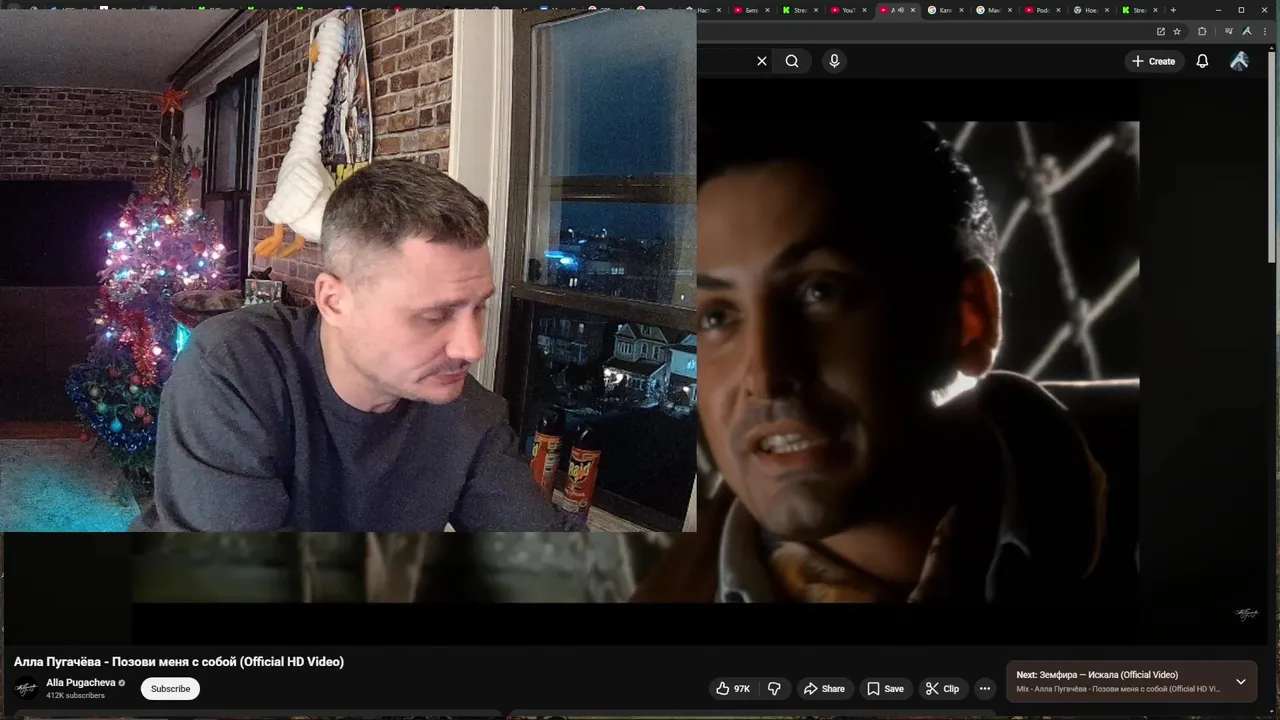Like the video with 97K thumbs up

733,688
